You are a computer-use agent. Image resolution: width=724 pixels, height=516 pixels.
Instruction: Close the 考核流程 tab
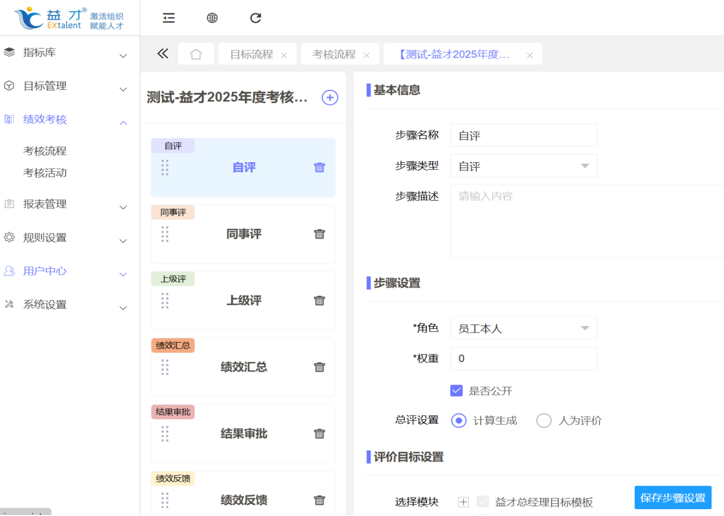367,55
